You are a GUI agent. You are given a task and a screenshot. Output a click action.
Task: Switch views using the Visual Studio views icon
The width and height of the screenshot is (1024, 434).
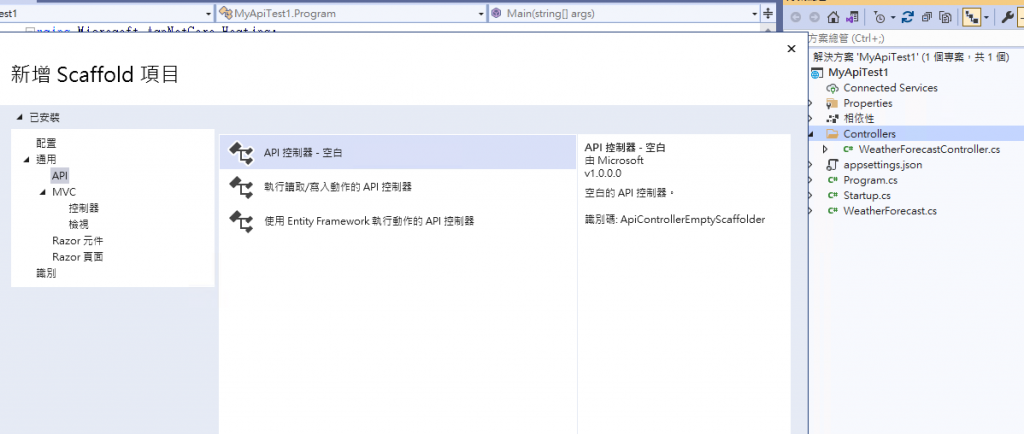point(852,18)
